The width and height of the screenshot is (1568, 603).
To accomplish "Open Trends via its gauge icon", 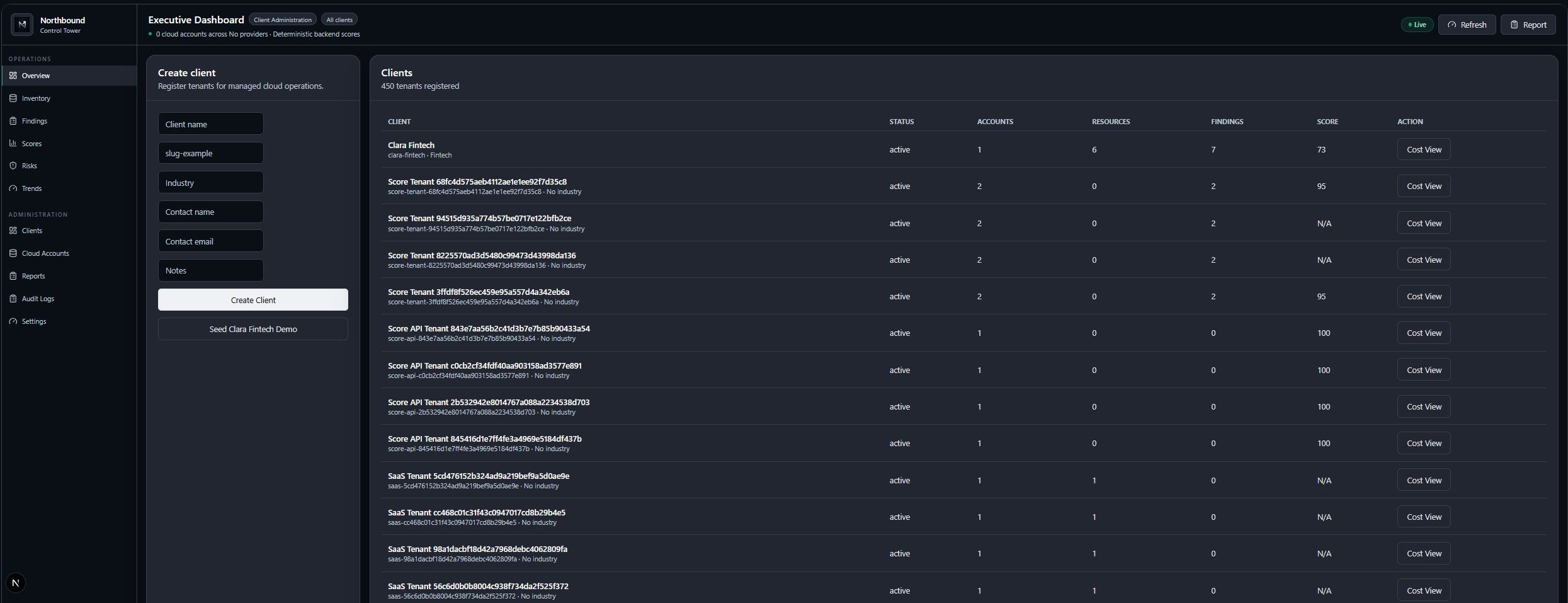I will click(x=13, y=188).
